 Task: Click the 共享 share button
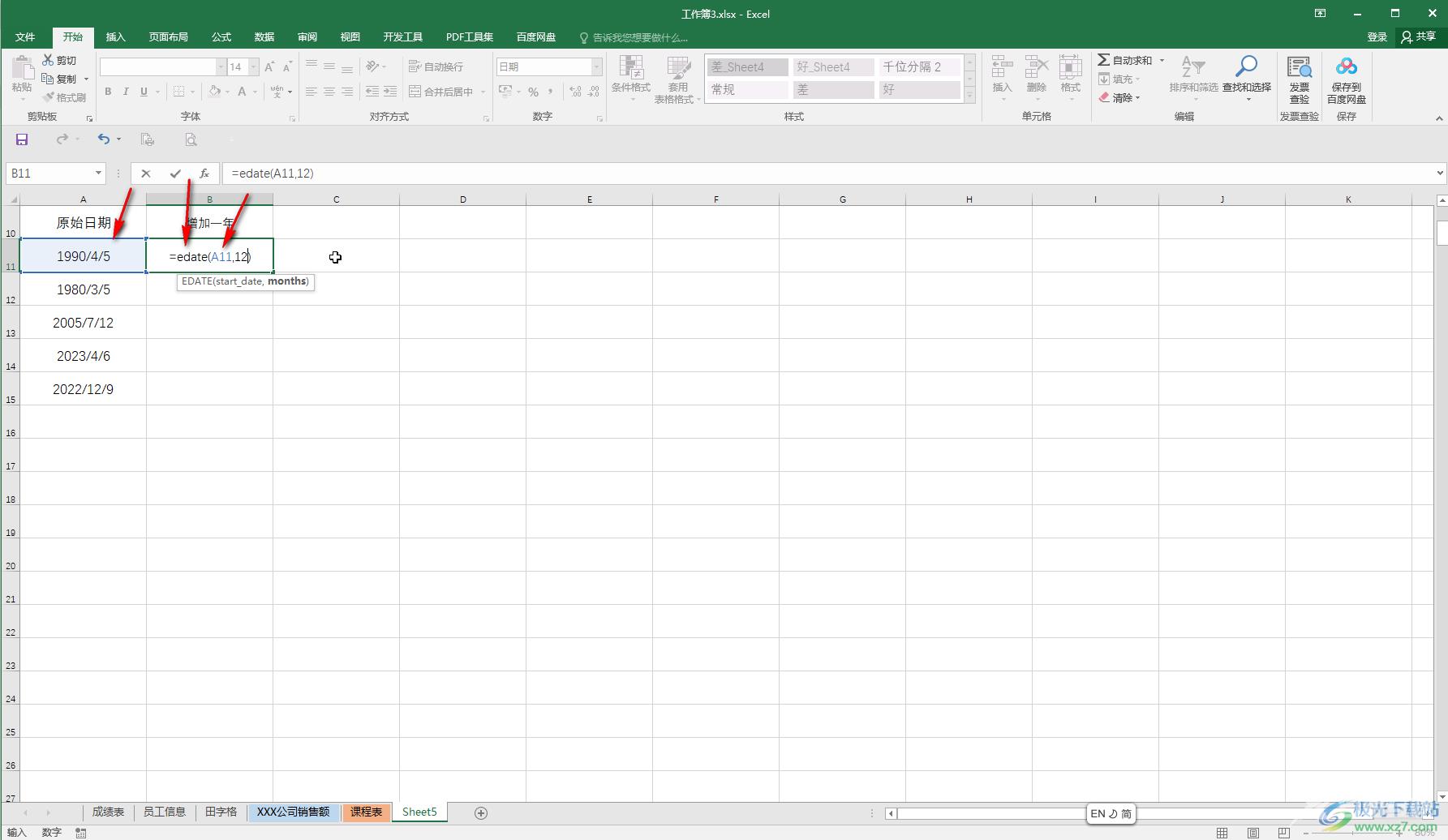(x=1419, y=37)
